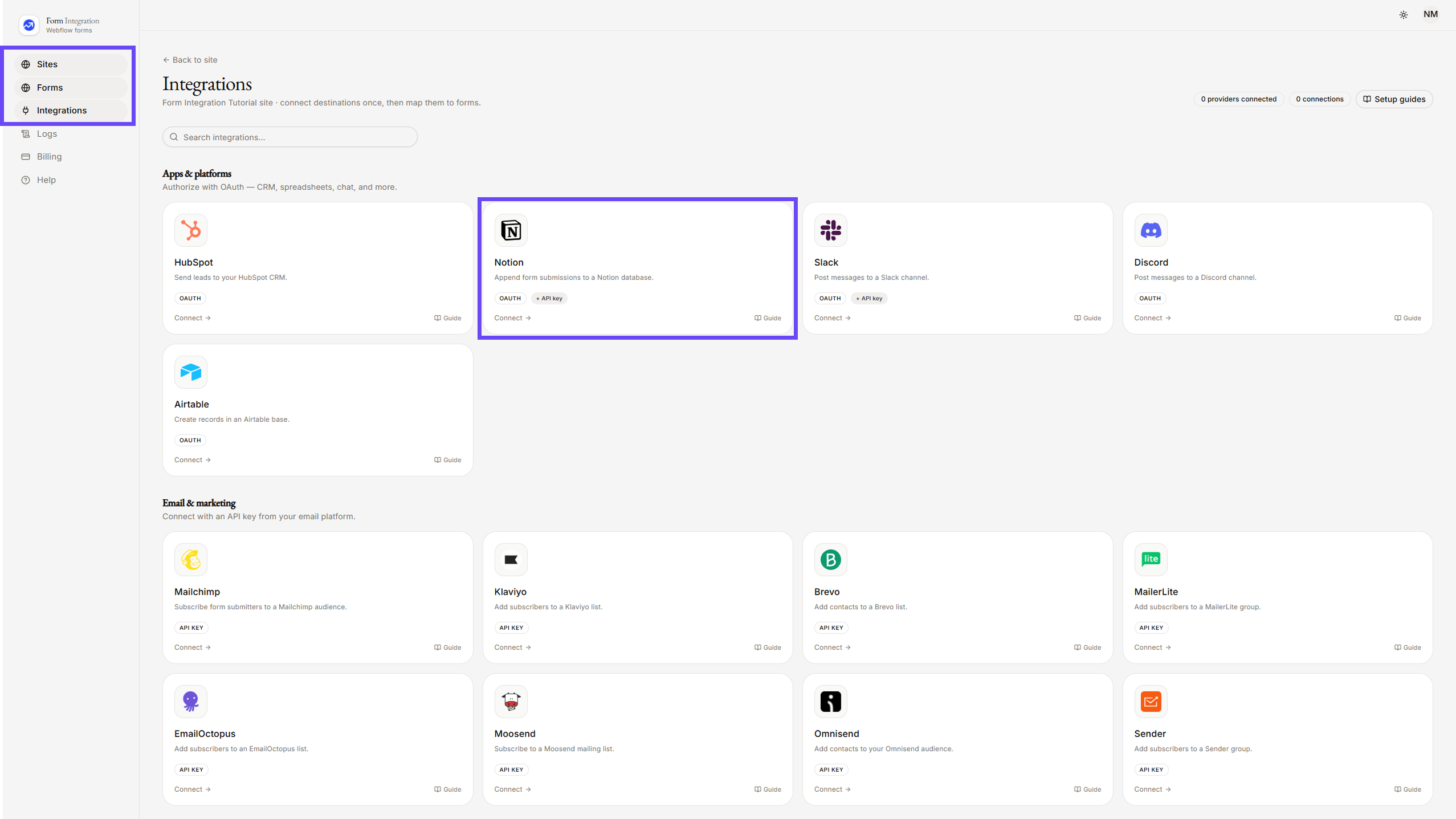Click the Notion '+ API key' tag

point(549,299)
